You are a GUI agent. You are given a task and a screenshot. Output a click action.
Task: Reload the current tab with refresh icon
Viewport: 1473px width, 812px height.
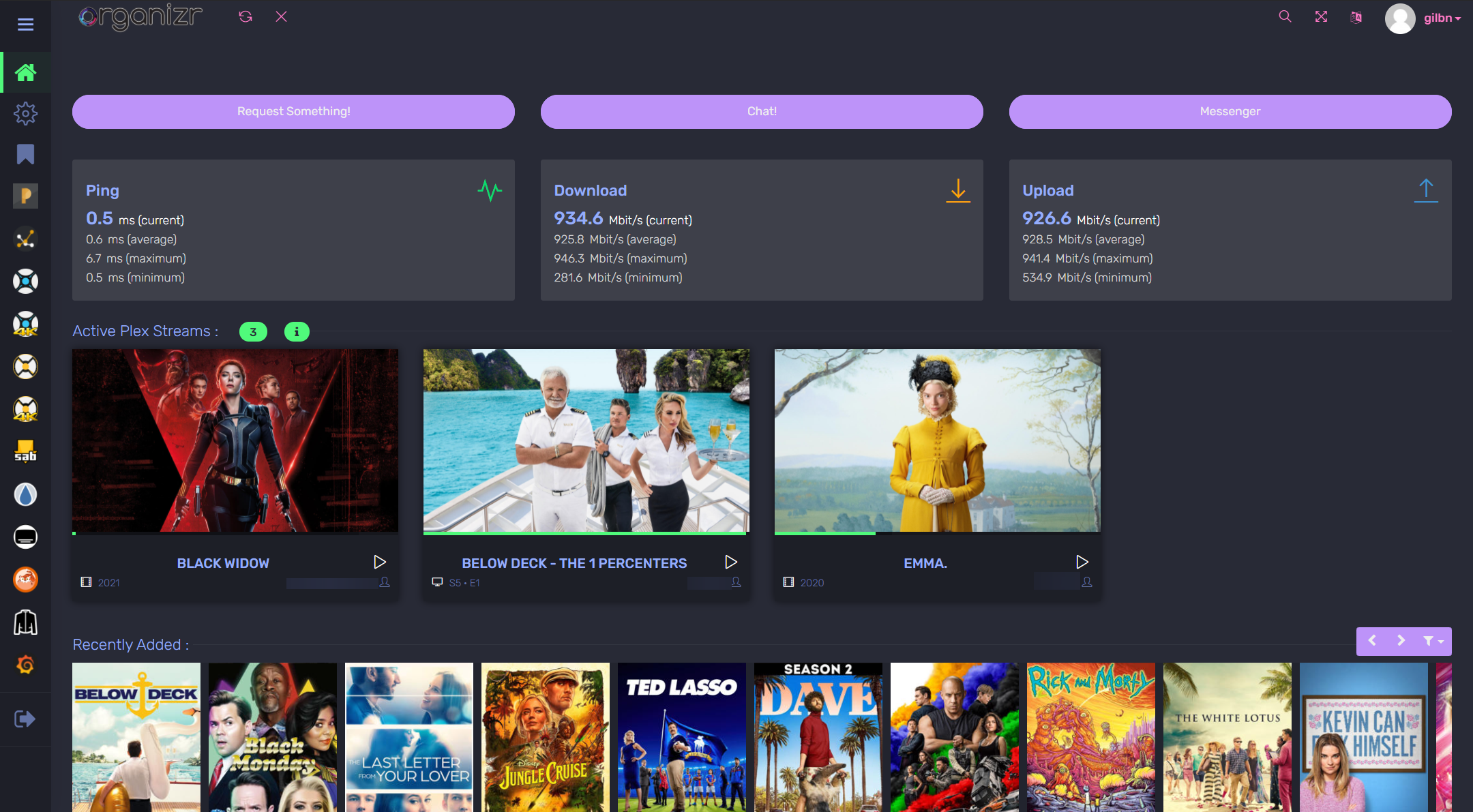[245, 16]
